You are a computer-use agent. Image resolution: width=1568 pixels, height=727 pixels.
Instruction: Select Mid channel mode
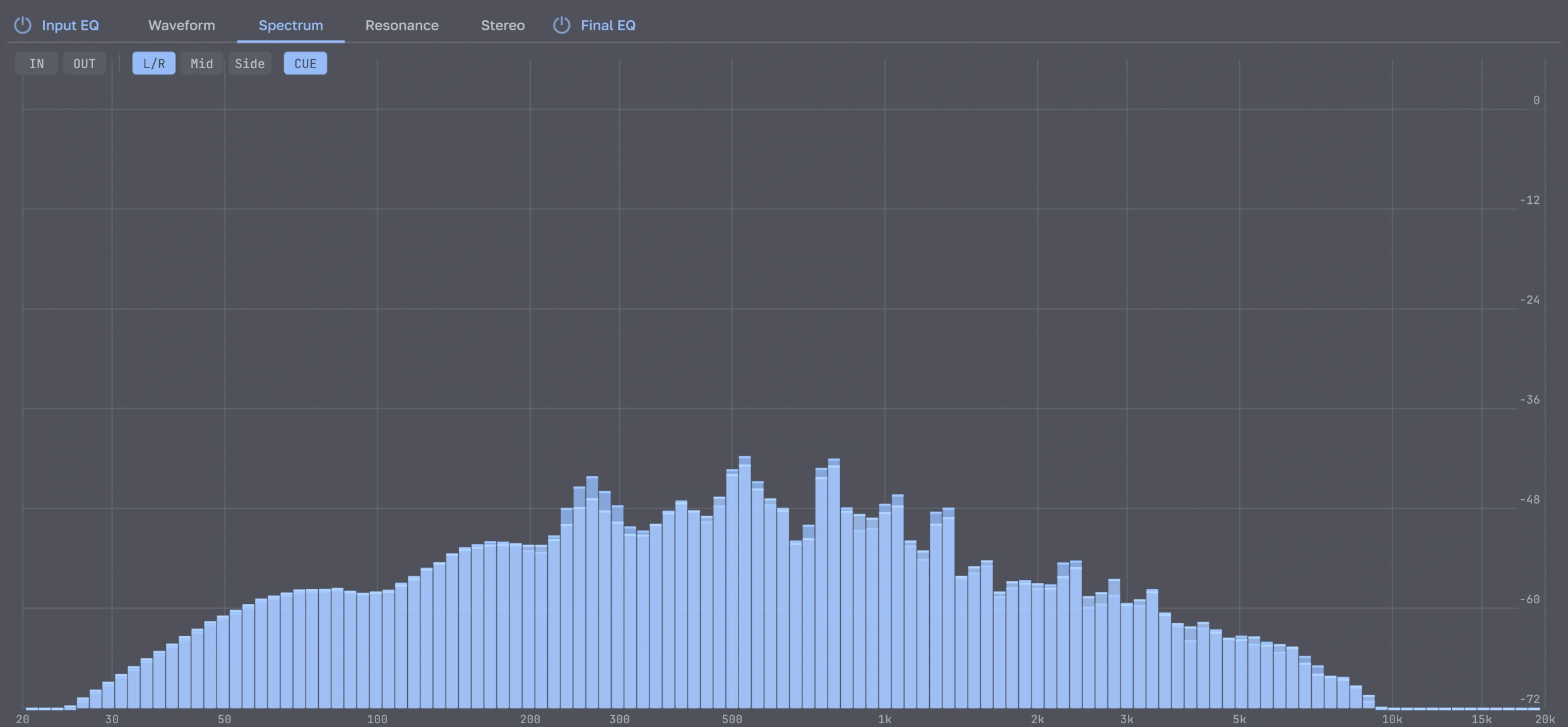[x=202, y=63]
